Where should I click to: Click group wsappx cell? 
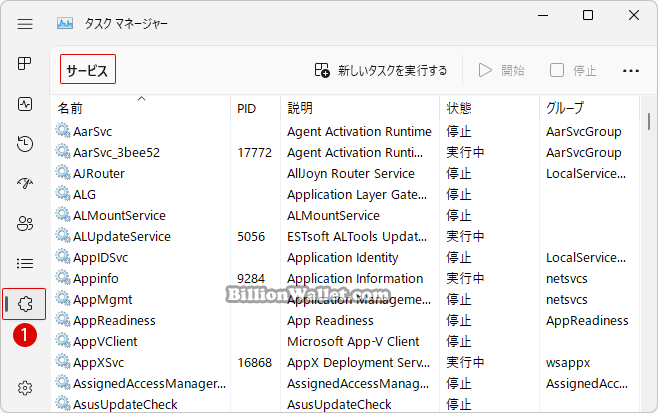click(568, 363)
